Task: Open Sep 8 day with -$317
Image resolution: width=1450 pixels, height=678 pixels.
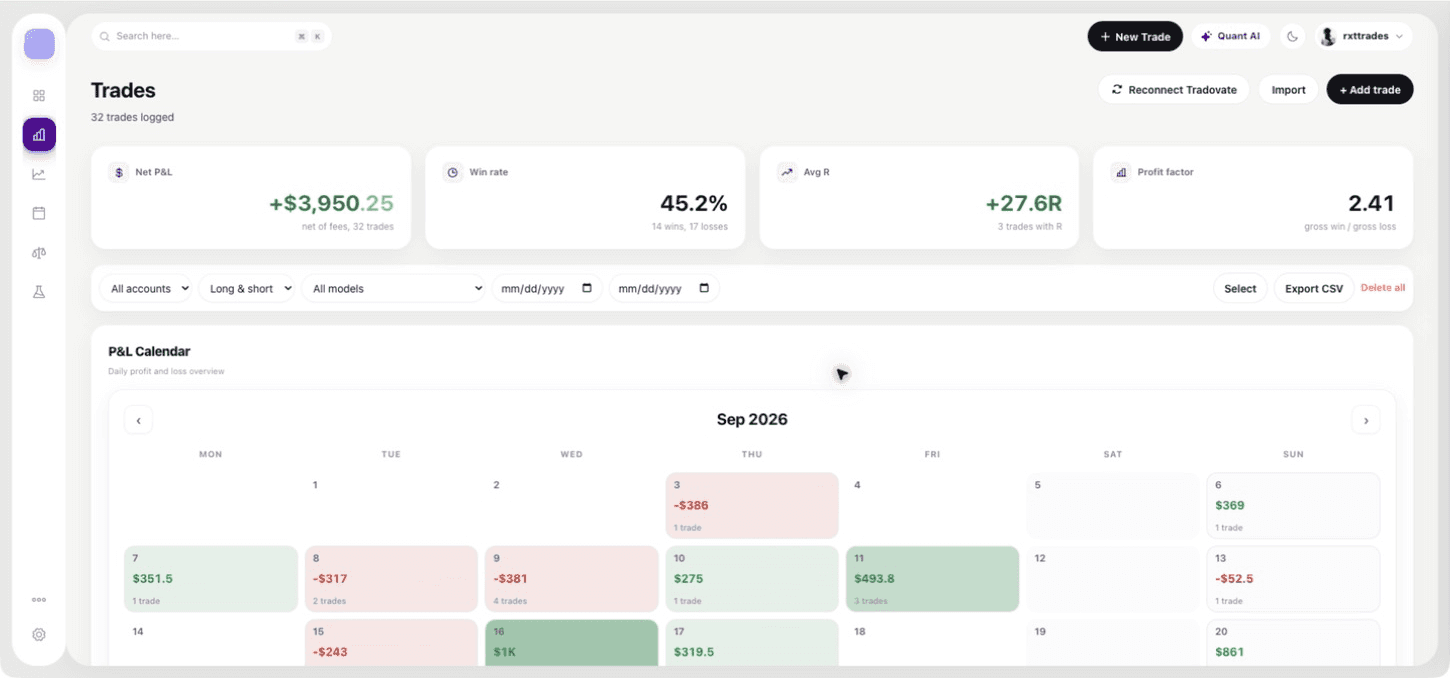Action: tap(391, 579)
